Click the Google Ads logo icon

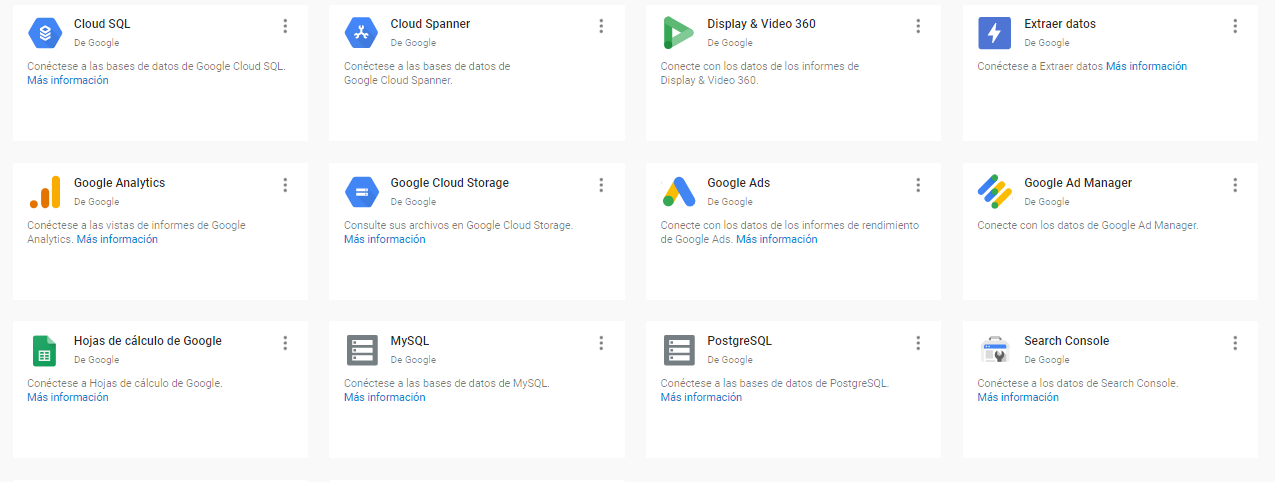[678, 192]
